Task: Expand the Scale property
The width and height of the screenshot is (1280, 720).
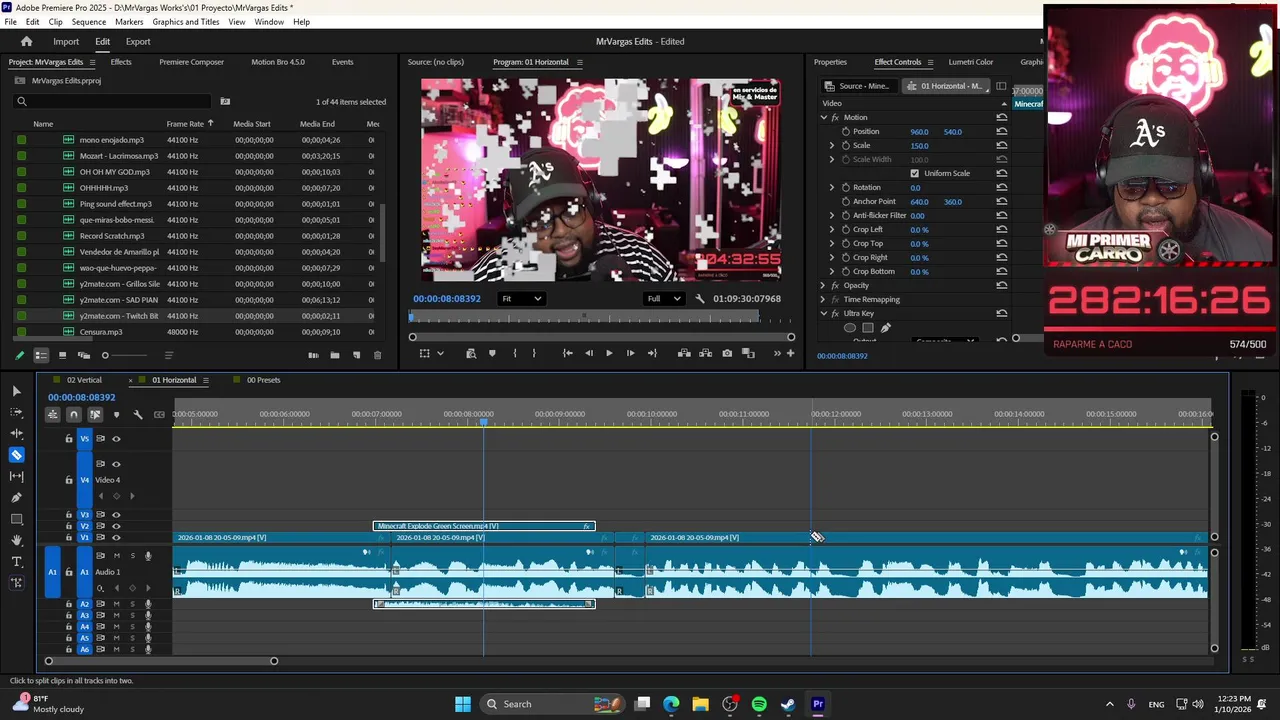Action: (832, 146)
